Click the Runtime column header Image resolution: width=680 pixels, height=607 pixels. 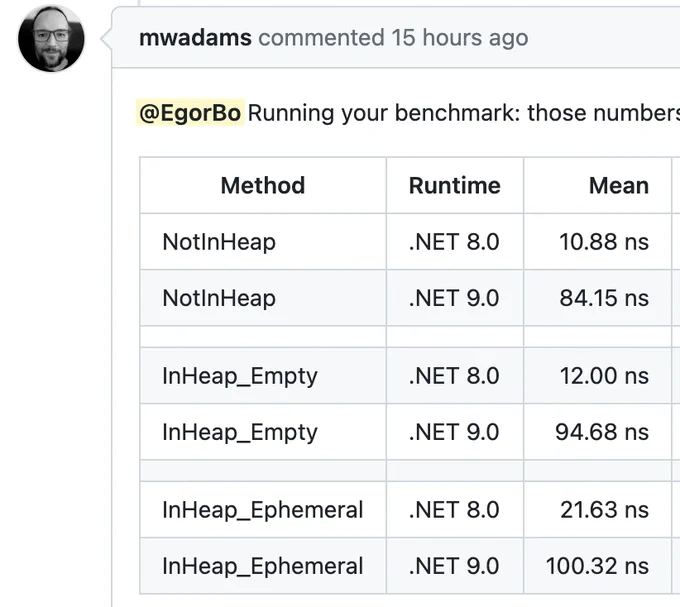(x=454, y=186)
